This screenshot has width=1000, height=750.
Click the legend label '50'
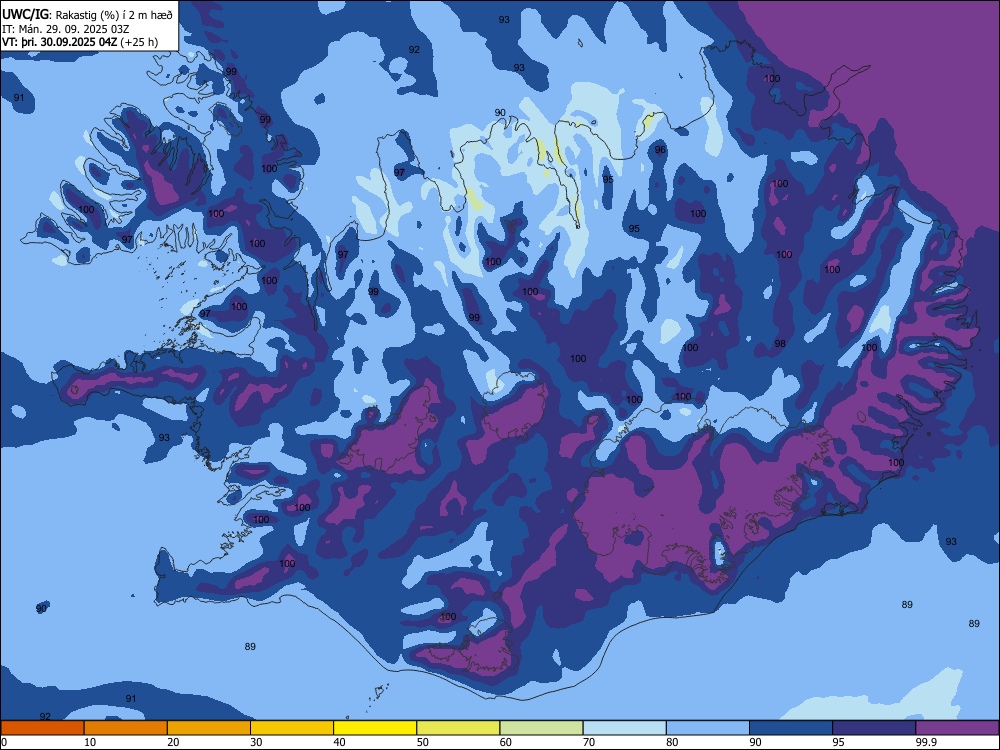(x=423, y=742)
